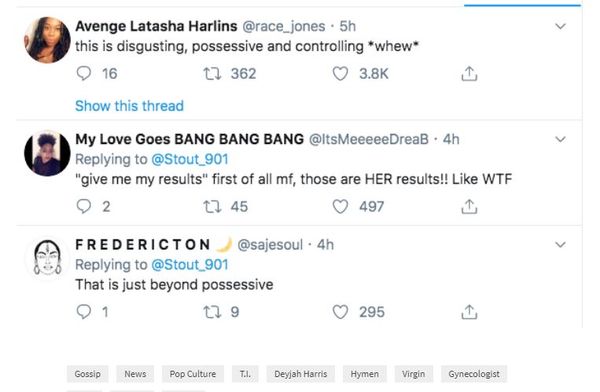Retweet the tweet with 45 retweets
The width and height of the screenshot is (600, 392).
tap(212, 207)
